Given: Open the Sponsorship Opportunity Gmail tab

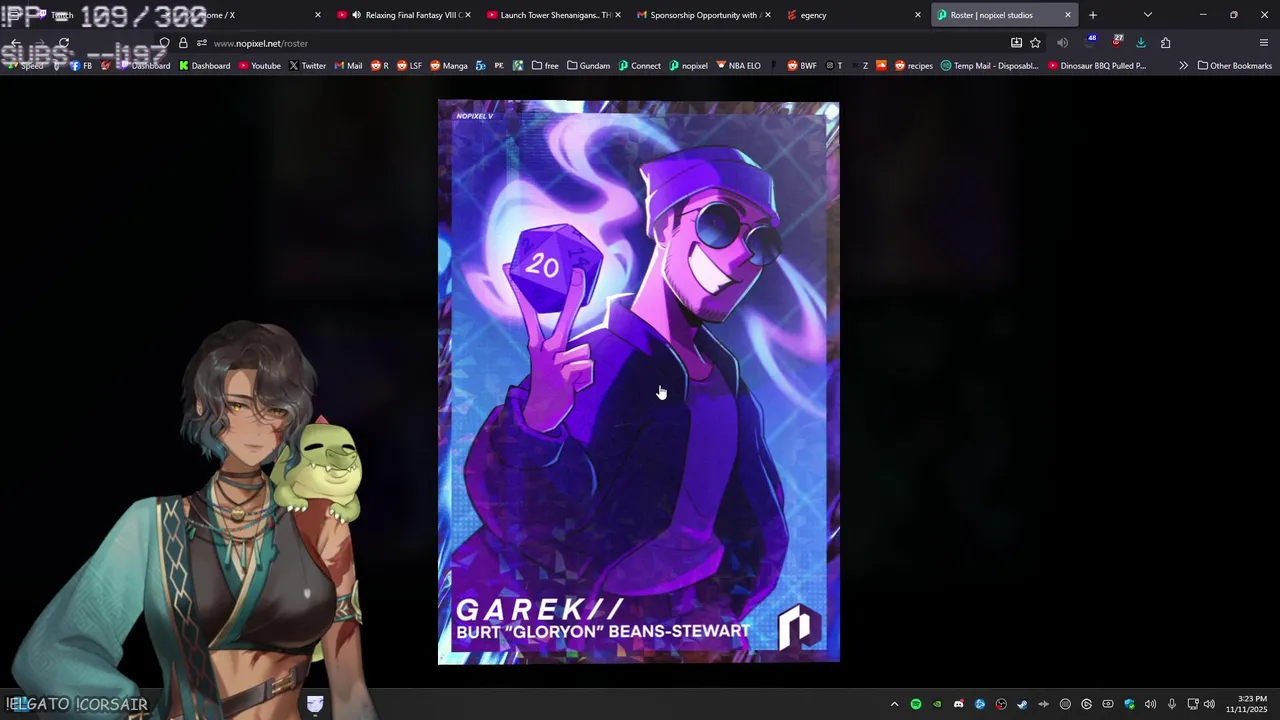Looking at the screenshot, I should click(703, 15).
